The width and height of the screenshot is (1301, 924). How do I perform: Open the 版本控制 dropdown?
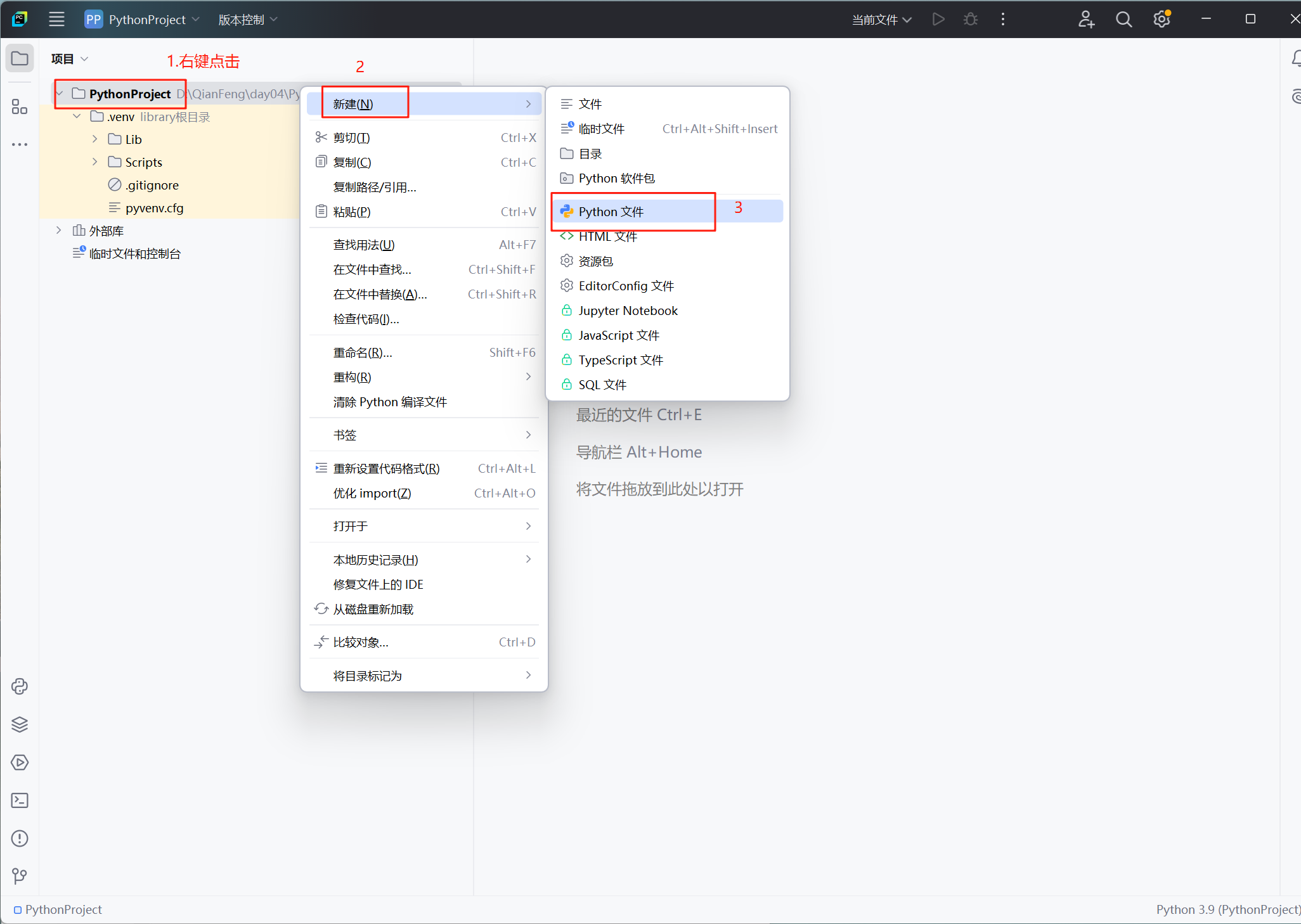(x=248, y=20)
